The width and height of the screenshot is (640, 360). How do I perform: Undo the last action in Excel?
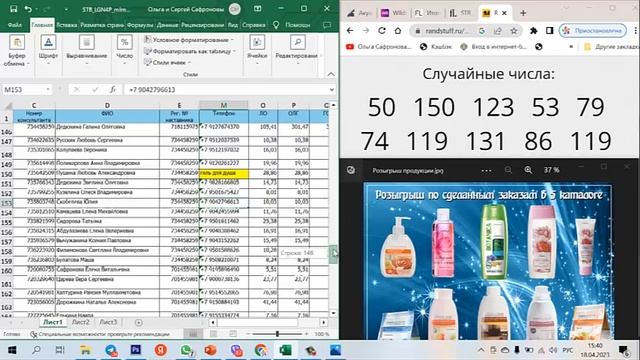pos(28,9)
